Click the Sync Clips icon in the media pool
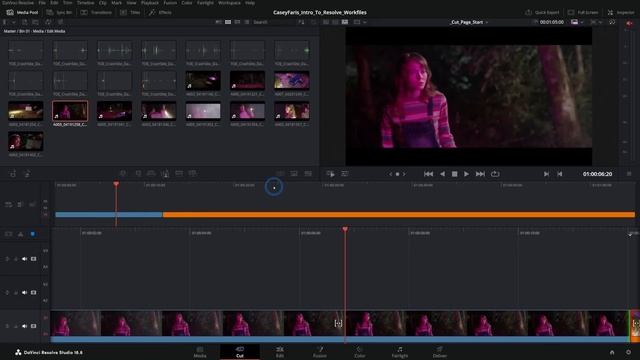The height and width of the screenshot is (360, 640). pyautogui.click(x=49, y=22)
